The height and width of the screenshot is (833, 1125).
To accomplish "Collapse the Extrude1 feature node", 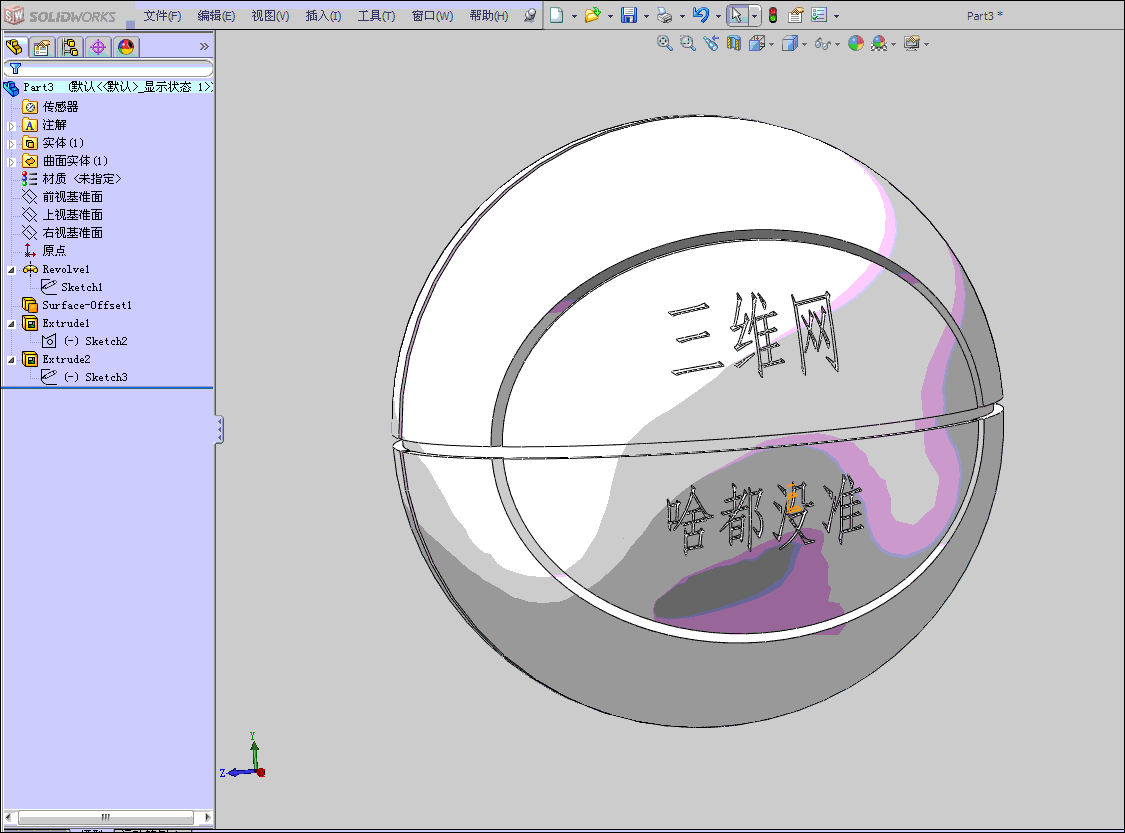I will (11, 324).
